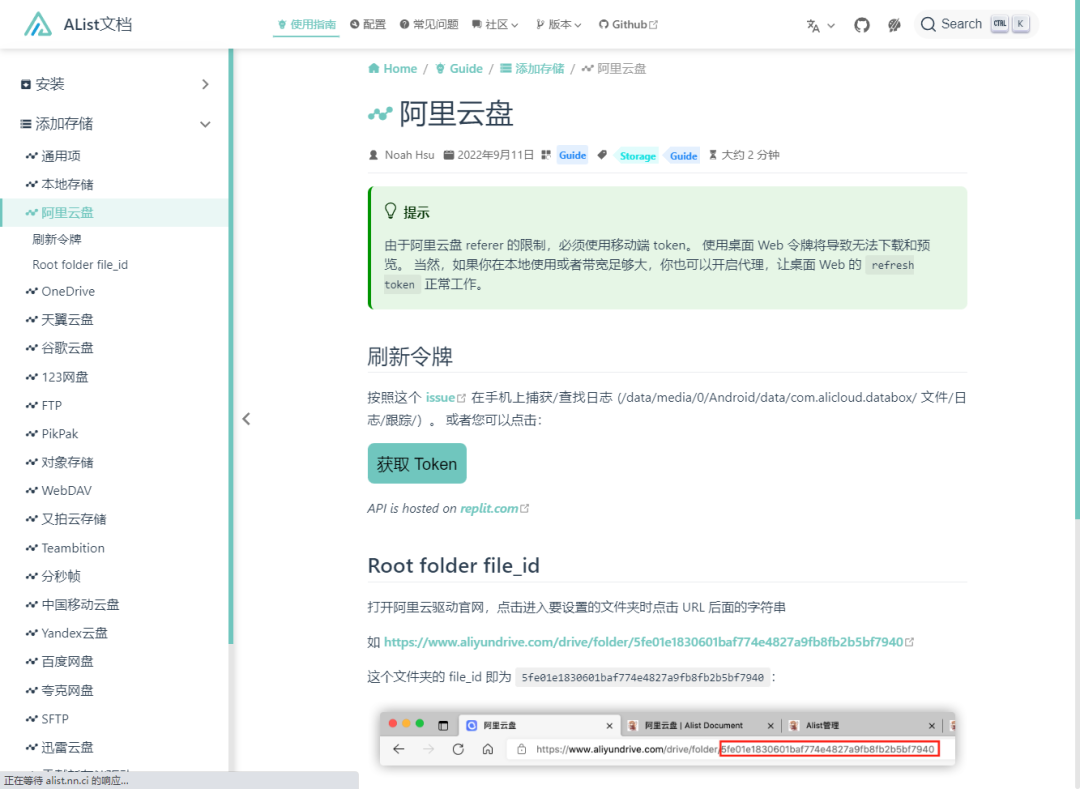The height and width of the screenshot is (789, 1080).
Task: Open the theme appearance settings icon
Action: tap(894, 25)
